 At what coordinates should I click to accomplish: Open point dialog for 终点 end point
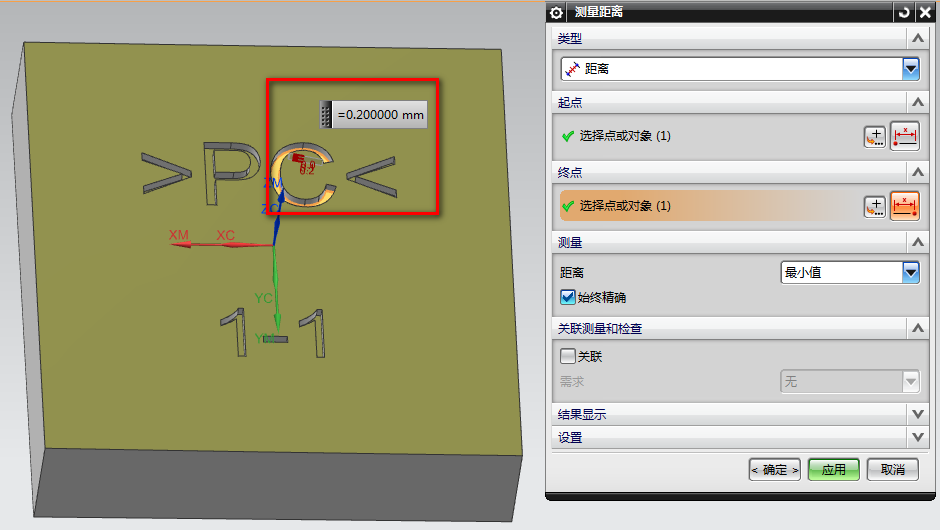point(875,206)
